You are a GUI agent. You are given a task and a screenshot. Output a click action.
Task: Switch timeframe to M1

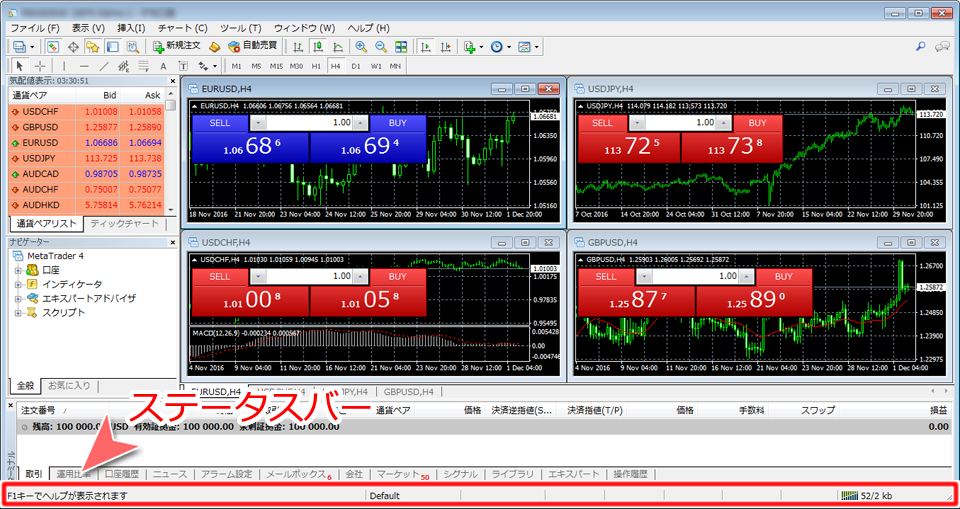[x=236, y=66]
